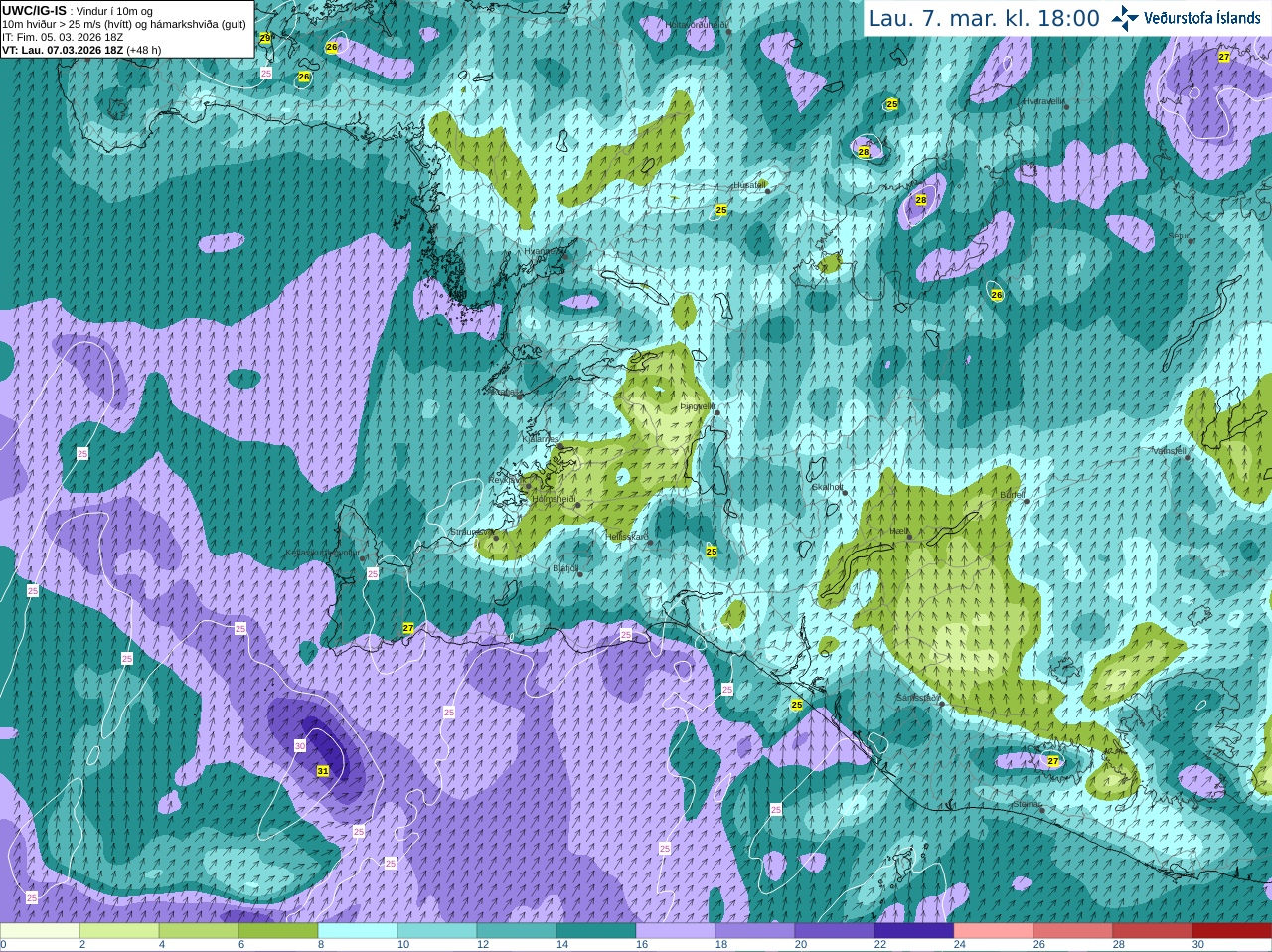Screen dimensions: 1272x952
Task: Click the 14–16 m/s dark teal legend swatch
Action: click(x=596, y=931)
